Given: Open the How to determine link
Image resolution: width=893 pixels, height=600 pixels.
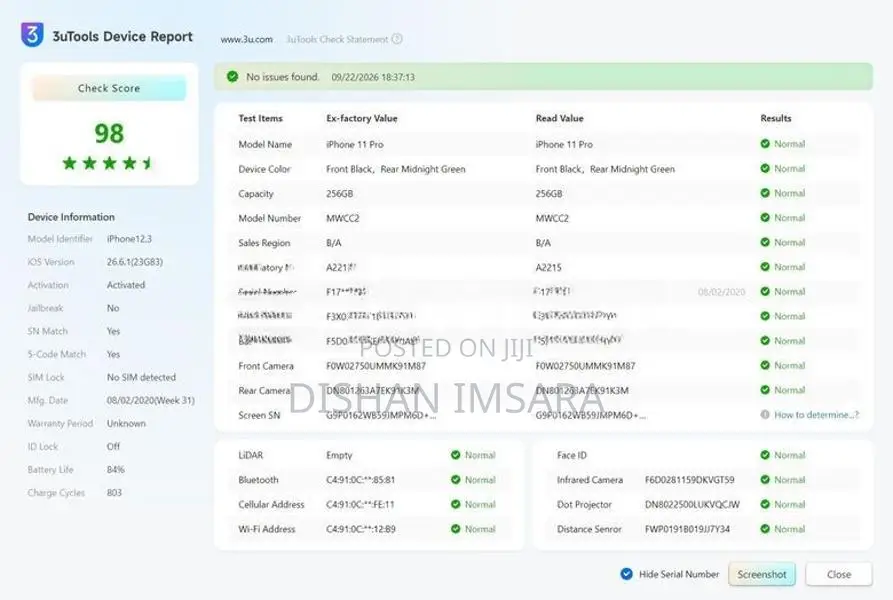Looking at the screenshot, I should [816, 414].
